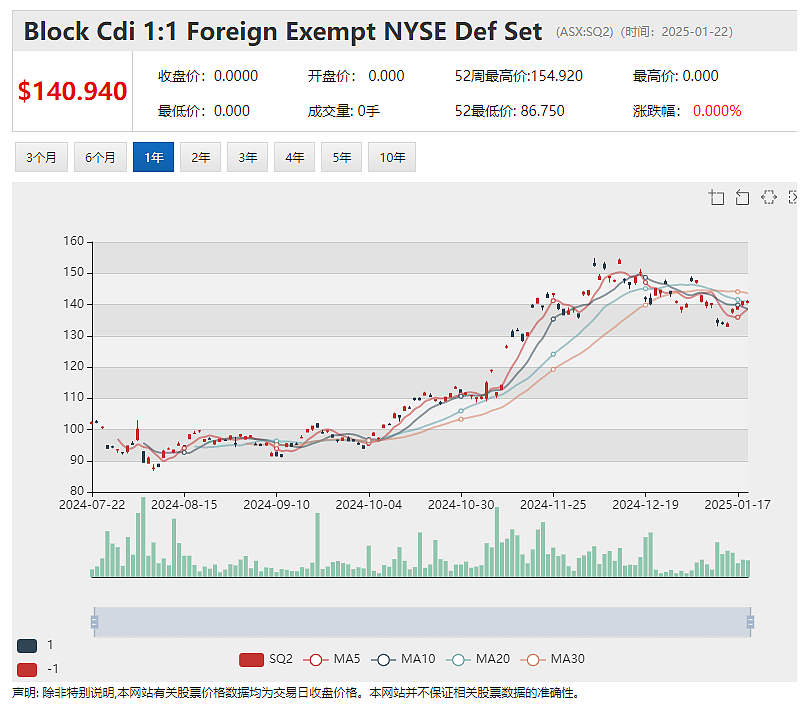Image resolution: width=807 pixels, height=709 pixels.
Task: Select the horizontal brush selection icon
Action: coord(768,198)
